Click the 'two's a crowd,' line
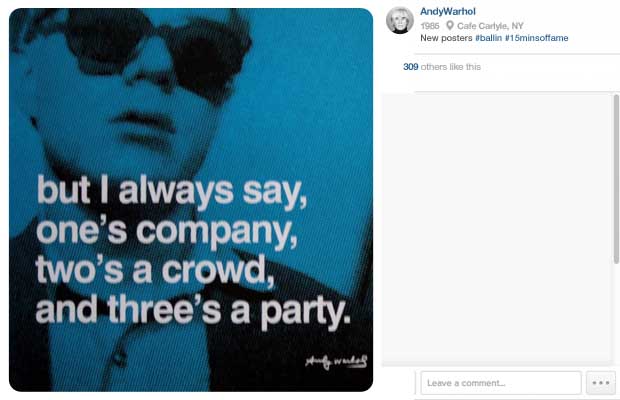 tap(155, 270)
